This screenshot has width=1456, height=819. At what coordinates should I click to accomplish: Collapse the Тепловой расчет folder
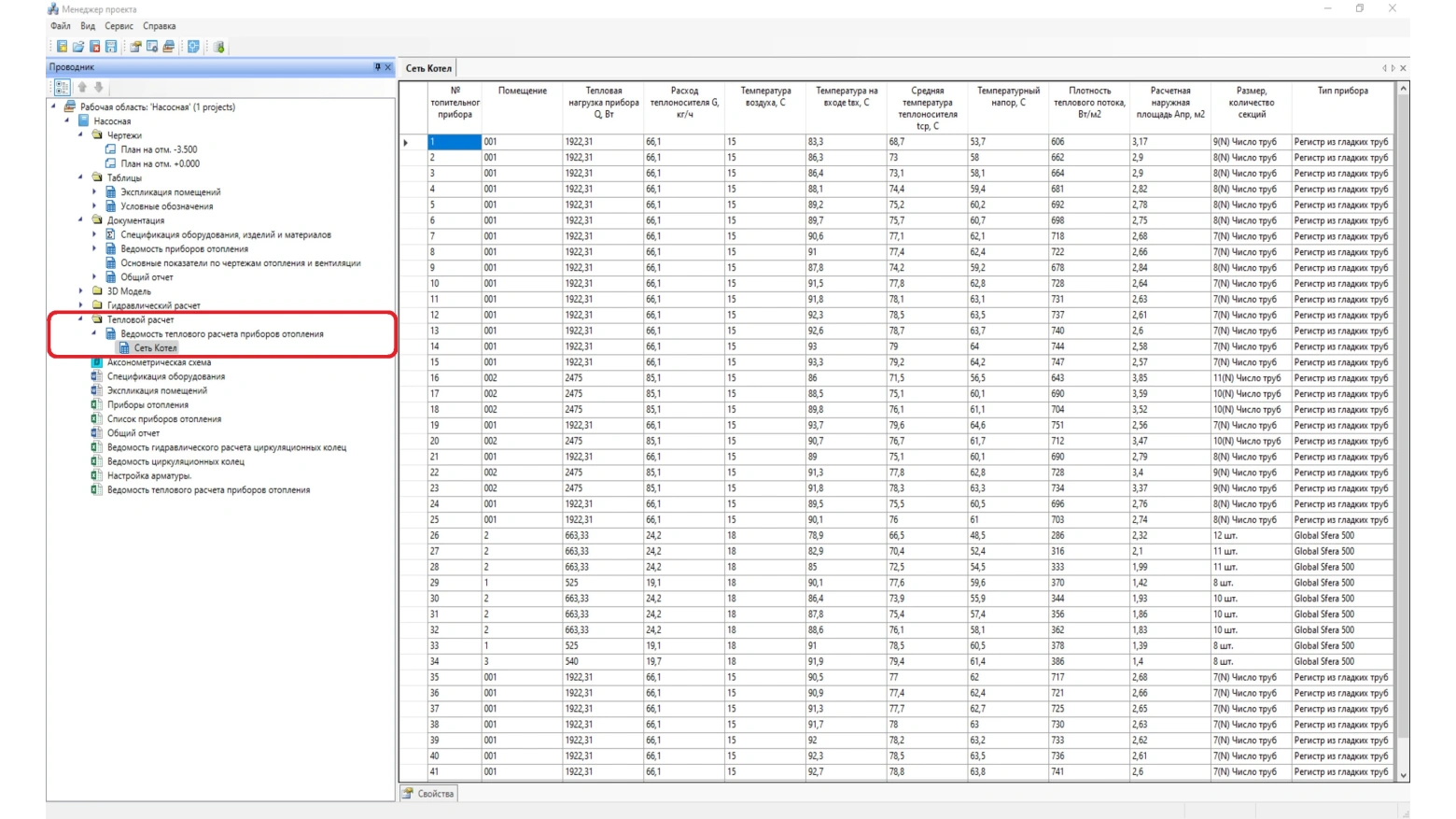pyautogui.click(x=81, y=319)
